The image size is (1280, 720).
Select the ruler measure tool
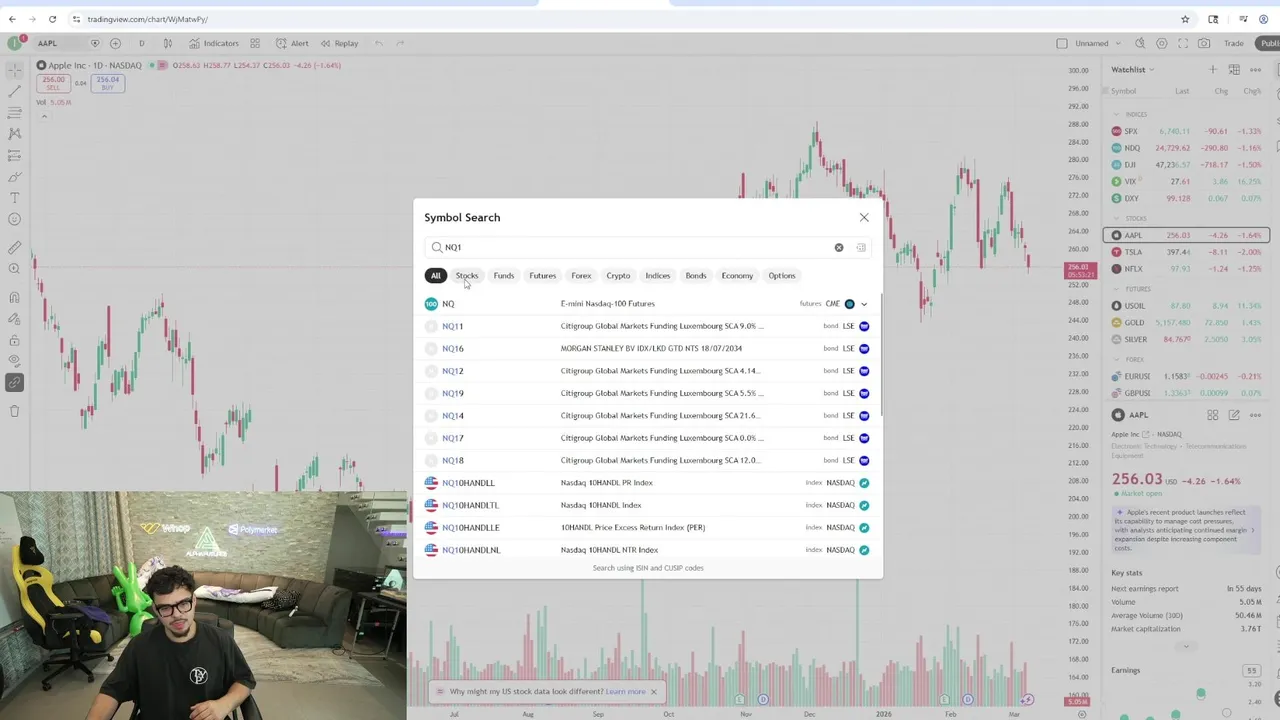point(14,247)
